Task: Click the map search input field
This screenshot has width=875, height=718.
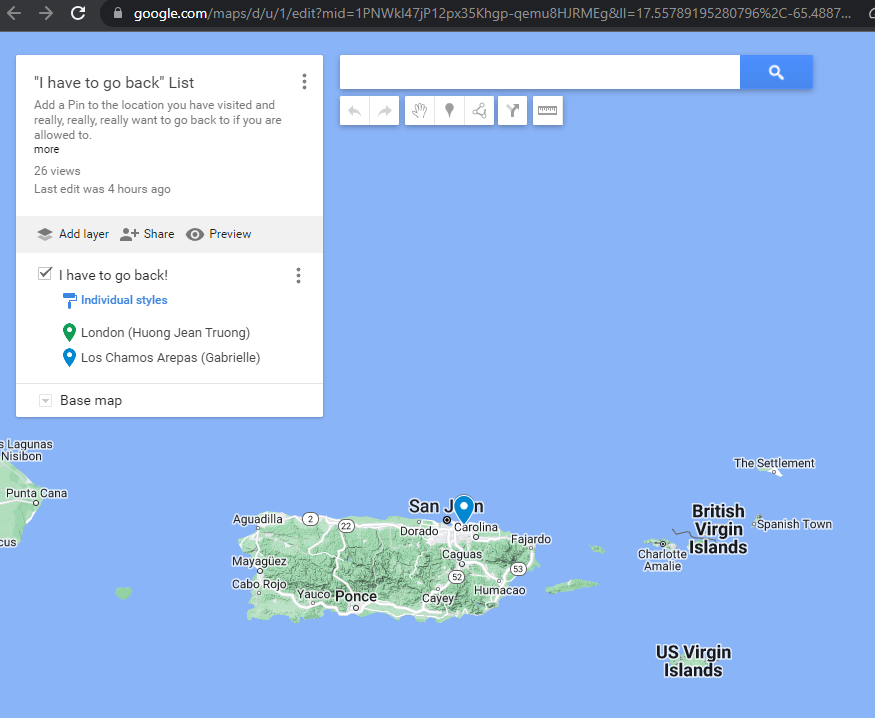Action: pyautogui.click(x=540, y=72)
